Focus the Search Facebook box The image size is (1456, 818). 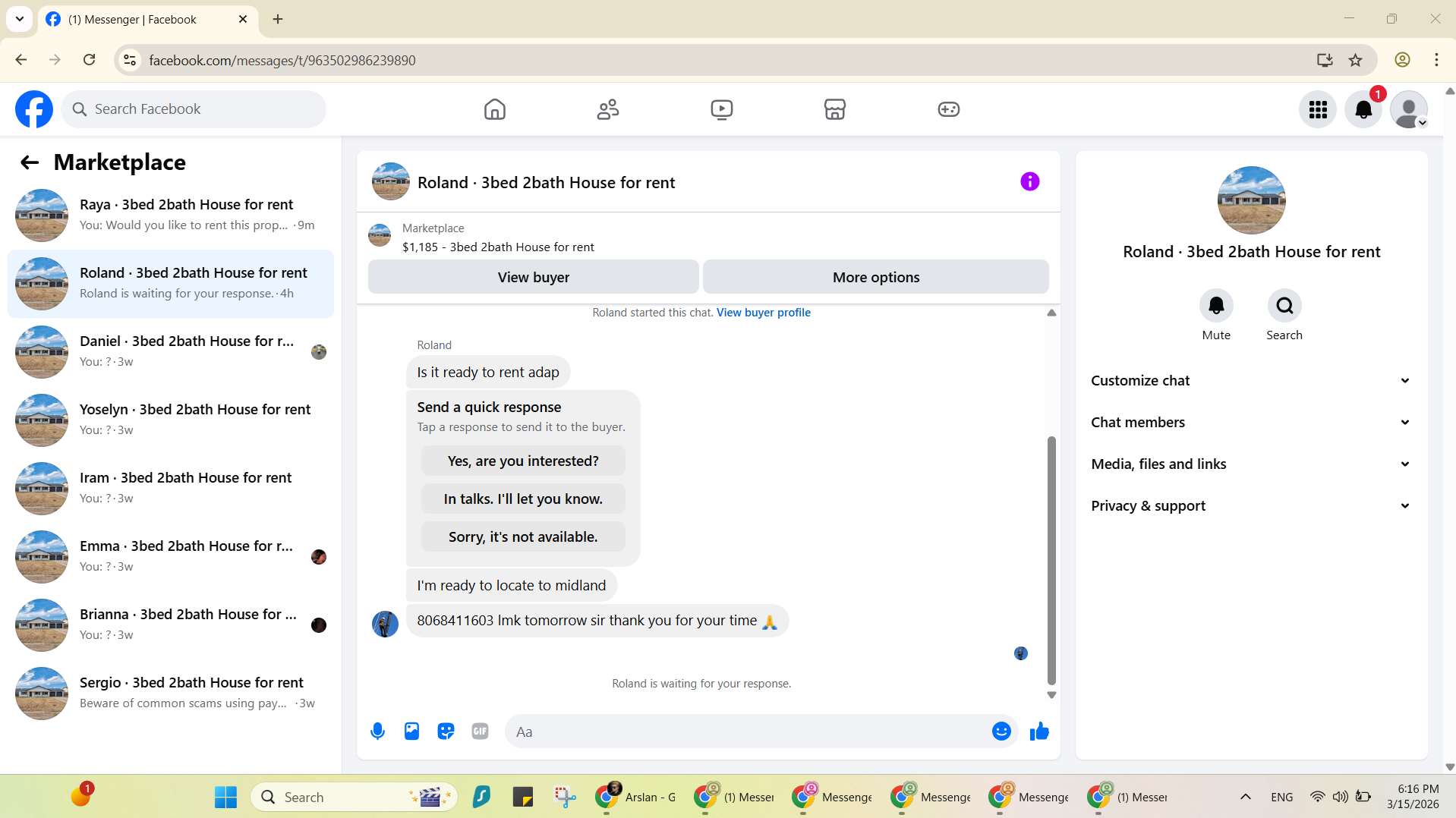(194, 109)
